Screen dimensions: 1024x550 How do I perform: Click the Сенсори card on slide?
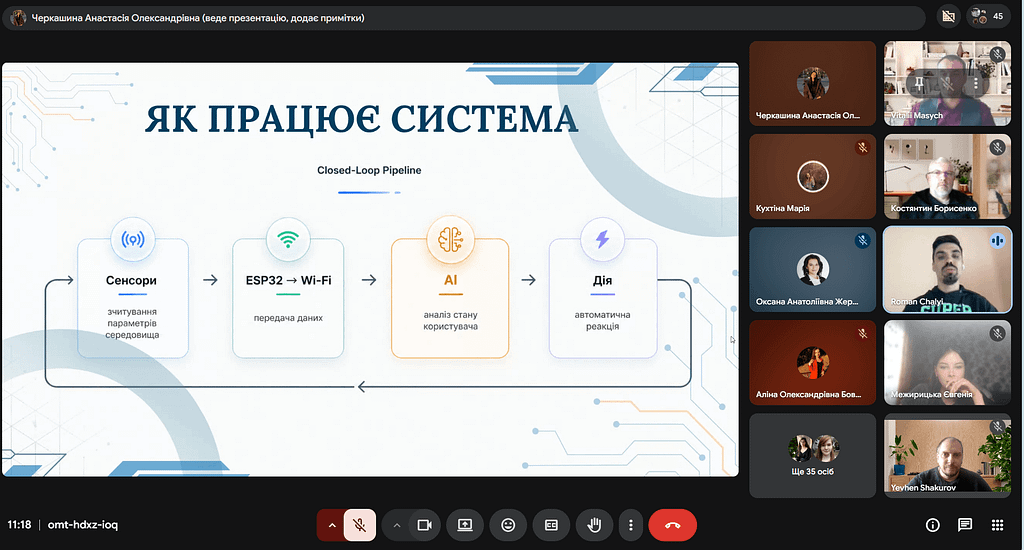pos(133,298)
